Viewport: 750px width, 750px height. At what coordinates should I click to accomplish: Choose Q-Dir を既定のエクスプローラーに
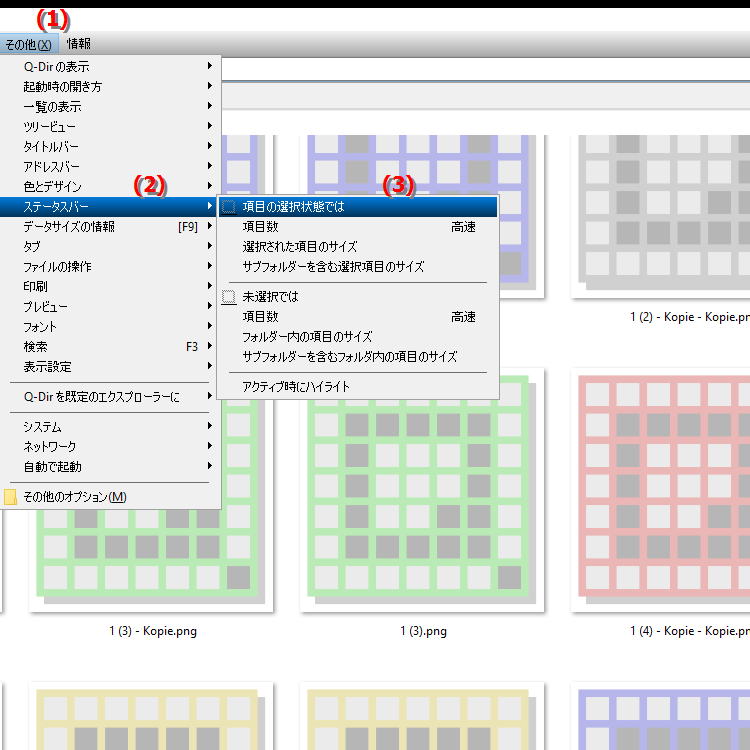(110, 397)
